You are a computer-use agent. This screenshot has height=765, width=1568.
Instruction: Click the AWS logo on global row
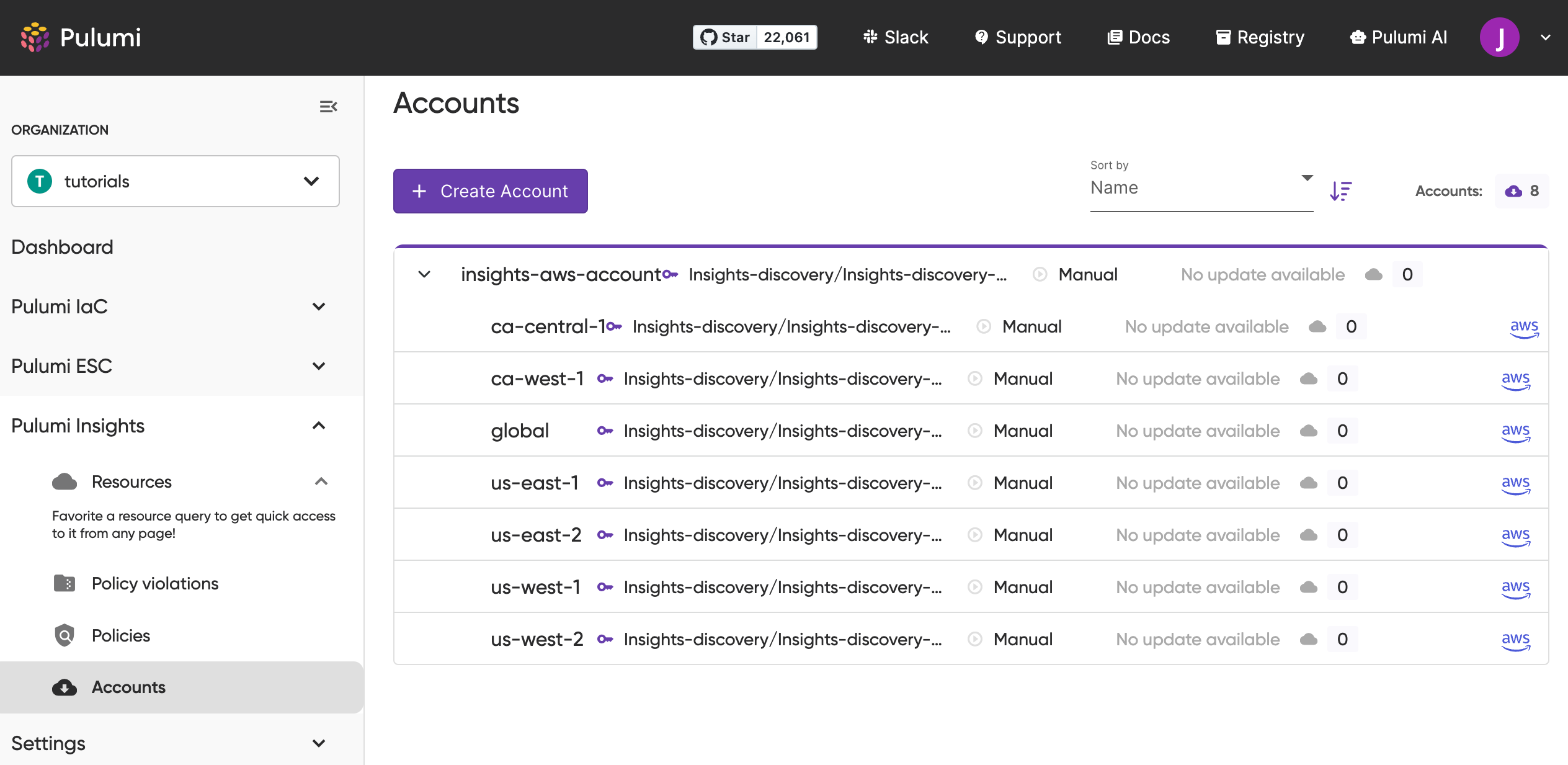click(x=1516, y=432)
